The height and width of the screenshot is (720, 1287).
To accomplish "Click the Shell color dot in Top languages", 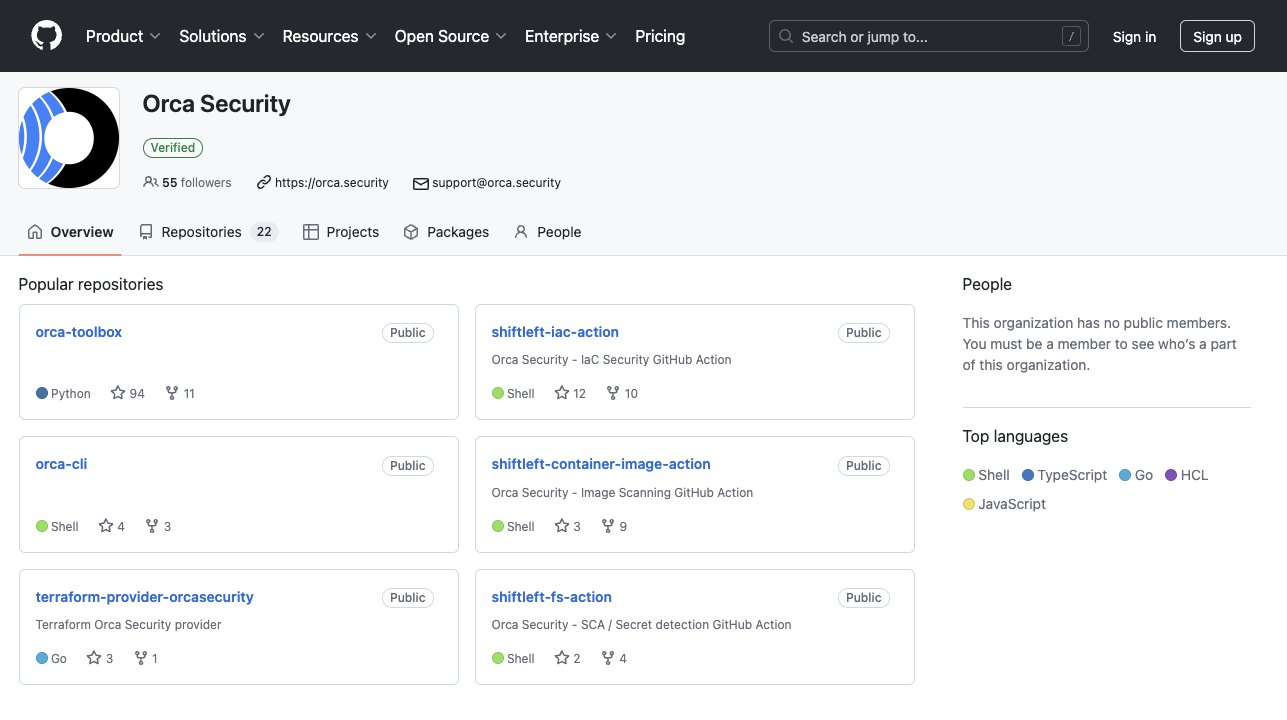I will pos(969,475).
